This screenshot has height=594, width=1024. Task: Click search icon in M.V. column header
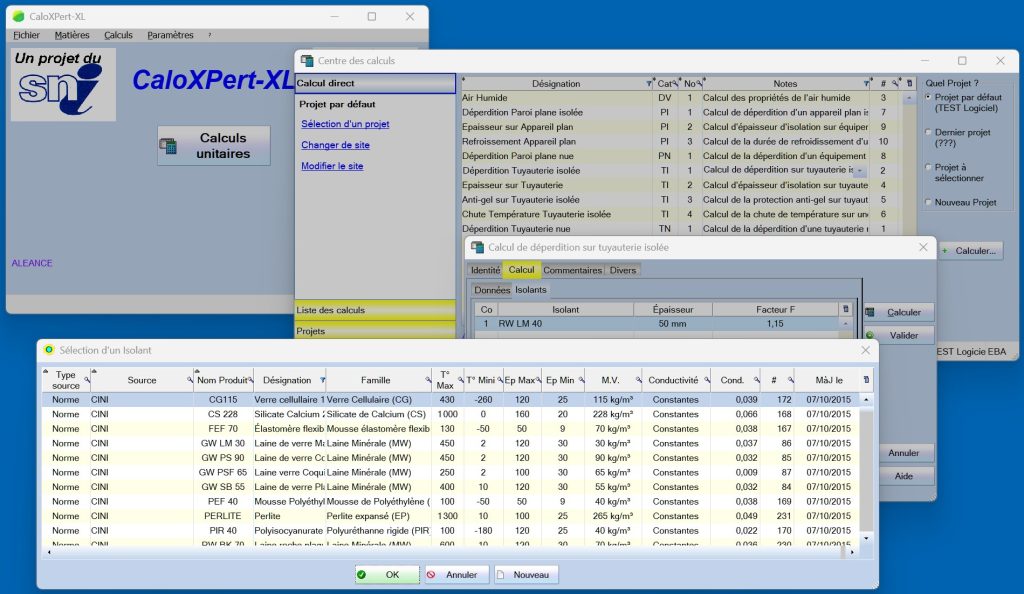point(638,380)
